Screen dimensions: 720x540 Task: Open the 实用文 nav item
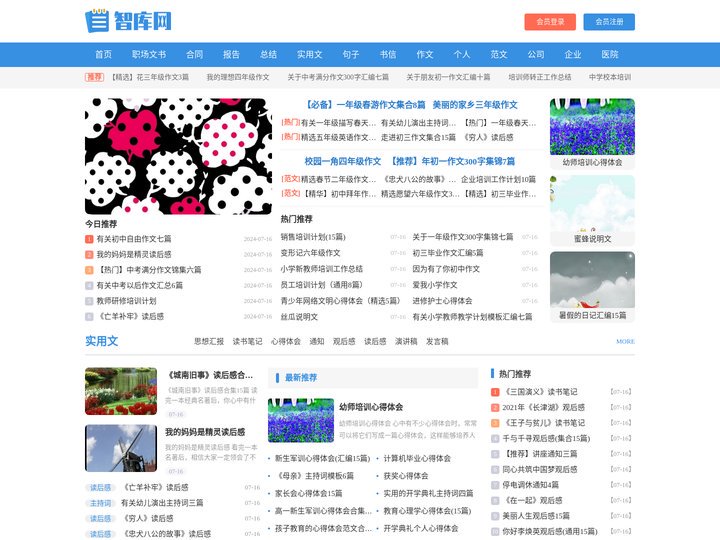(x=309, y=55)
